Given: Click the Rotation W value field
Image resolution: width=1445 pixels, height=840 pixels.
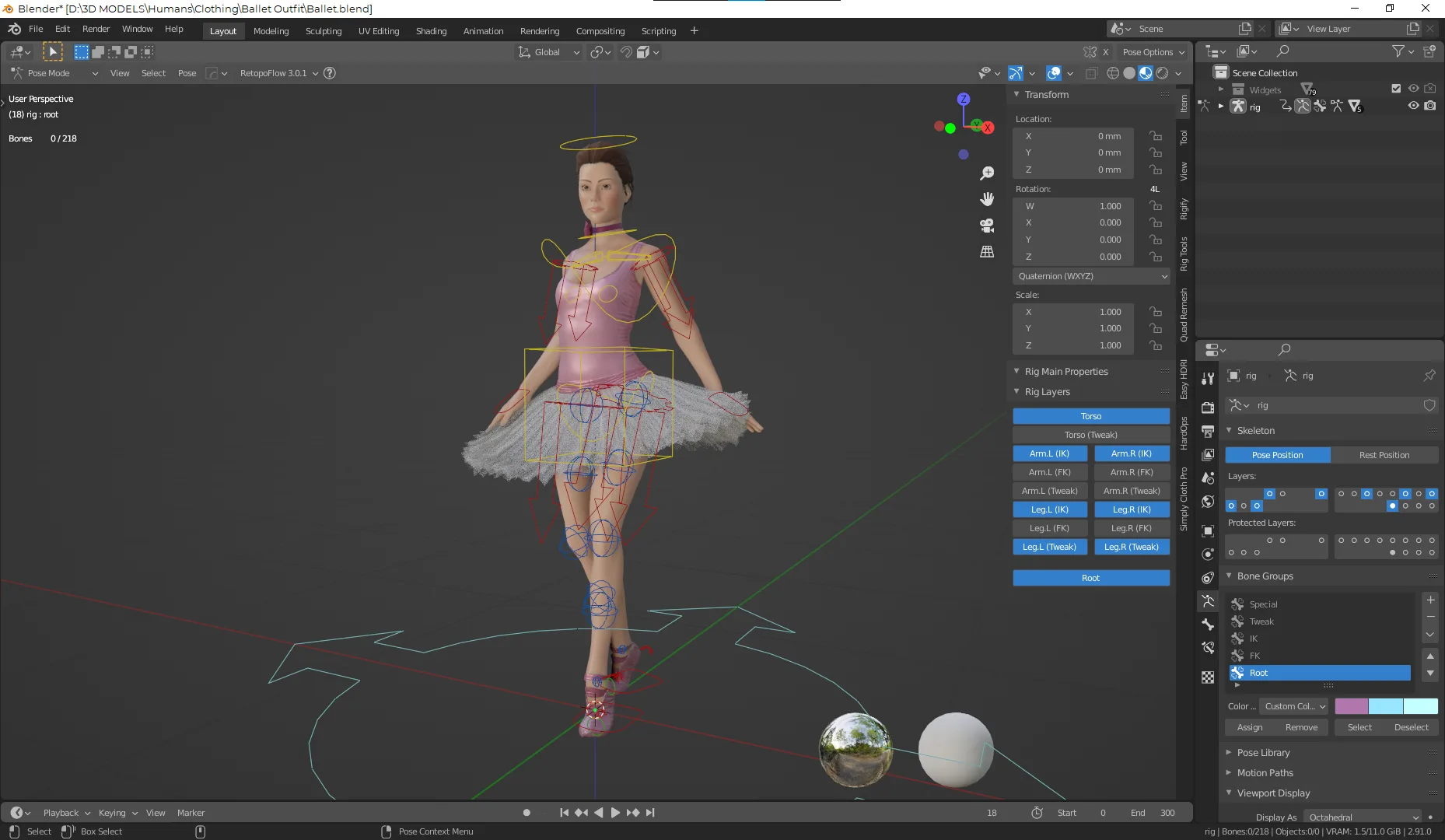Looking at the screenshot, I should pyautogui.click(x=1073, y=206).
